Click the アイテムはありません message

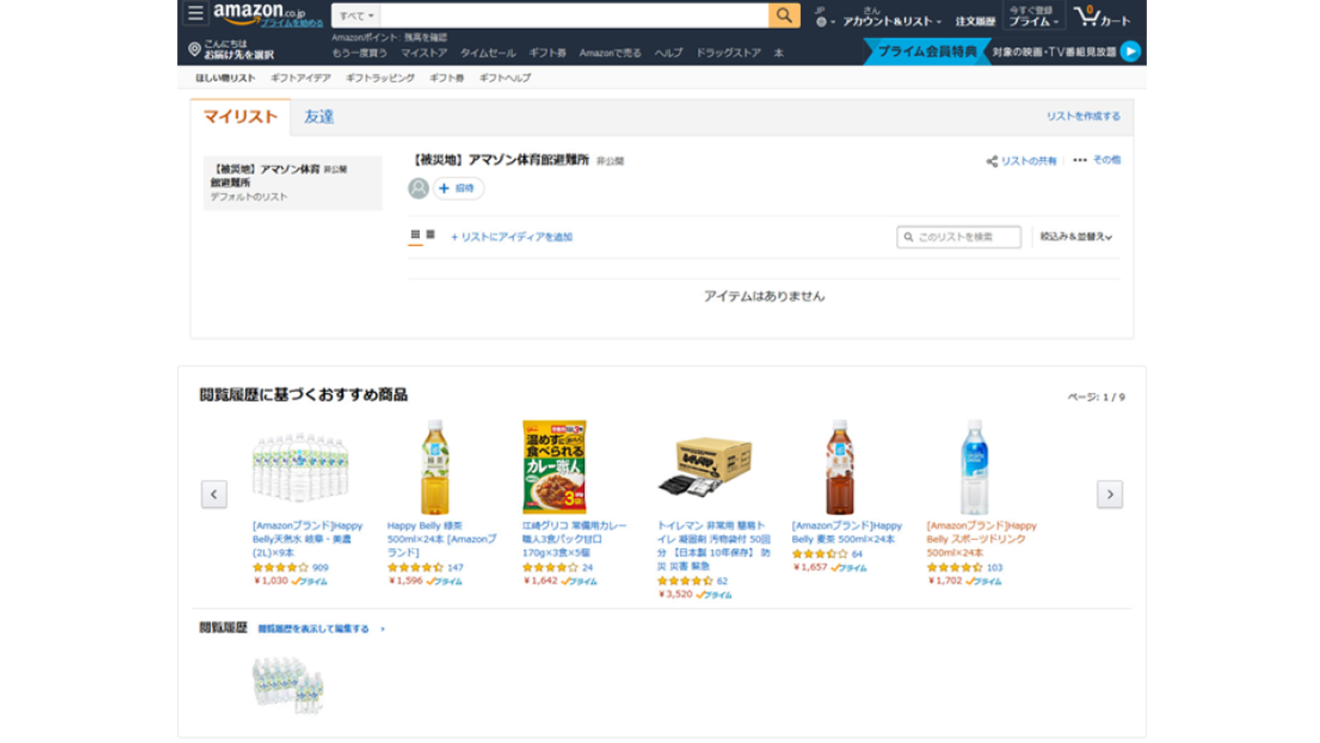pos(764,296)
